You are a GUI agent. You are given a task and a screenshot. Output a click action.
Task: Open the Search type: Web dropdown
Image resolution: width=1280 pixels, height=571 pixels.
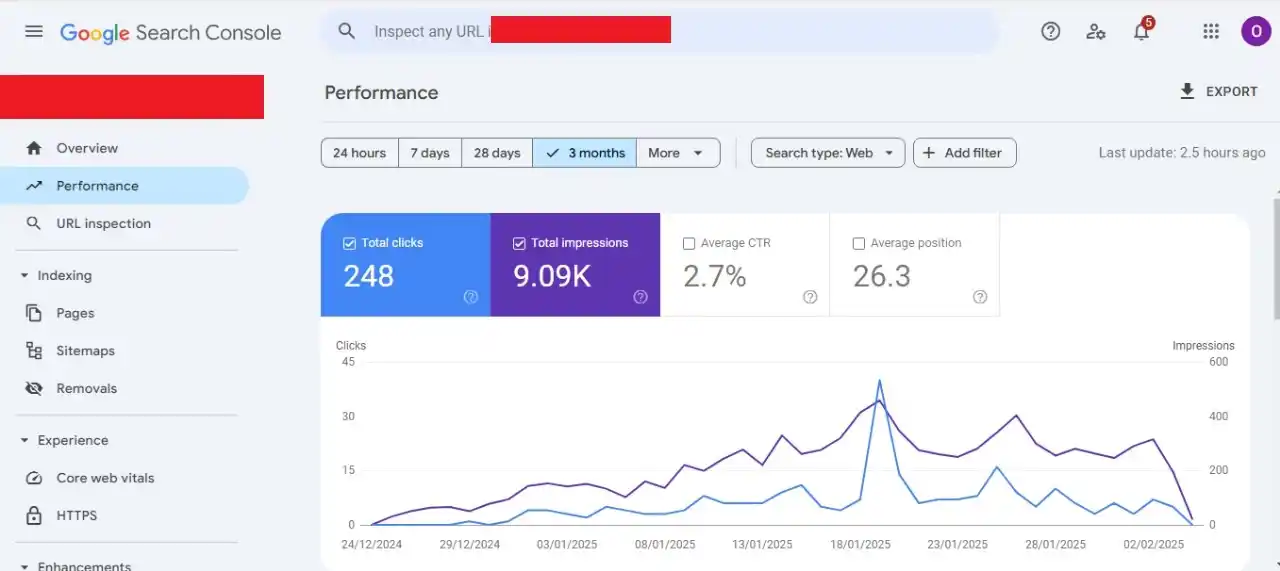(828, 153)
